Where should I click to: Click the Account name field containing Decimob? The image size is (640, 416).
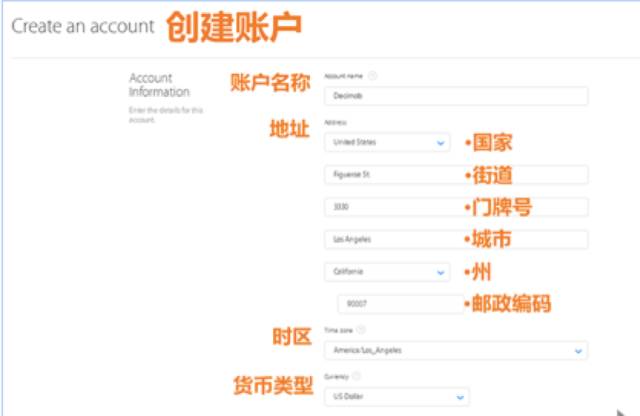tap(456, 97)
